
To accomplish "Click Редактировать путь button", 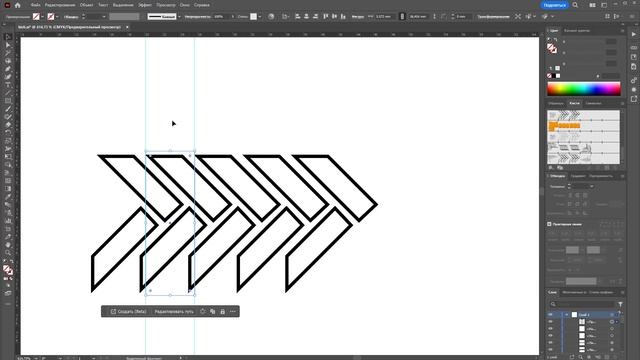I will (174, 312).
